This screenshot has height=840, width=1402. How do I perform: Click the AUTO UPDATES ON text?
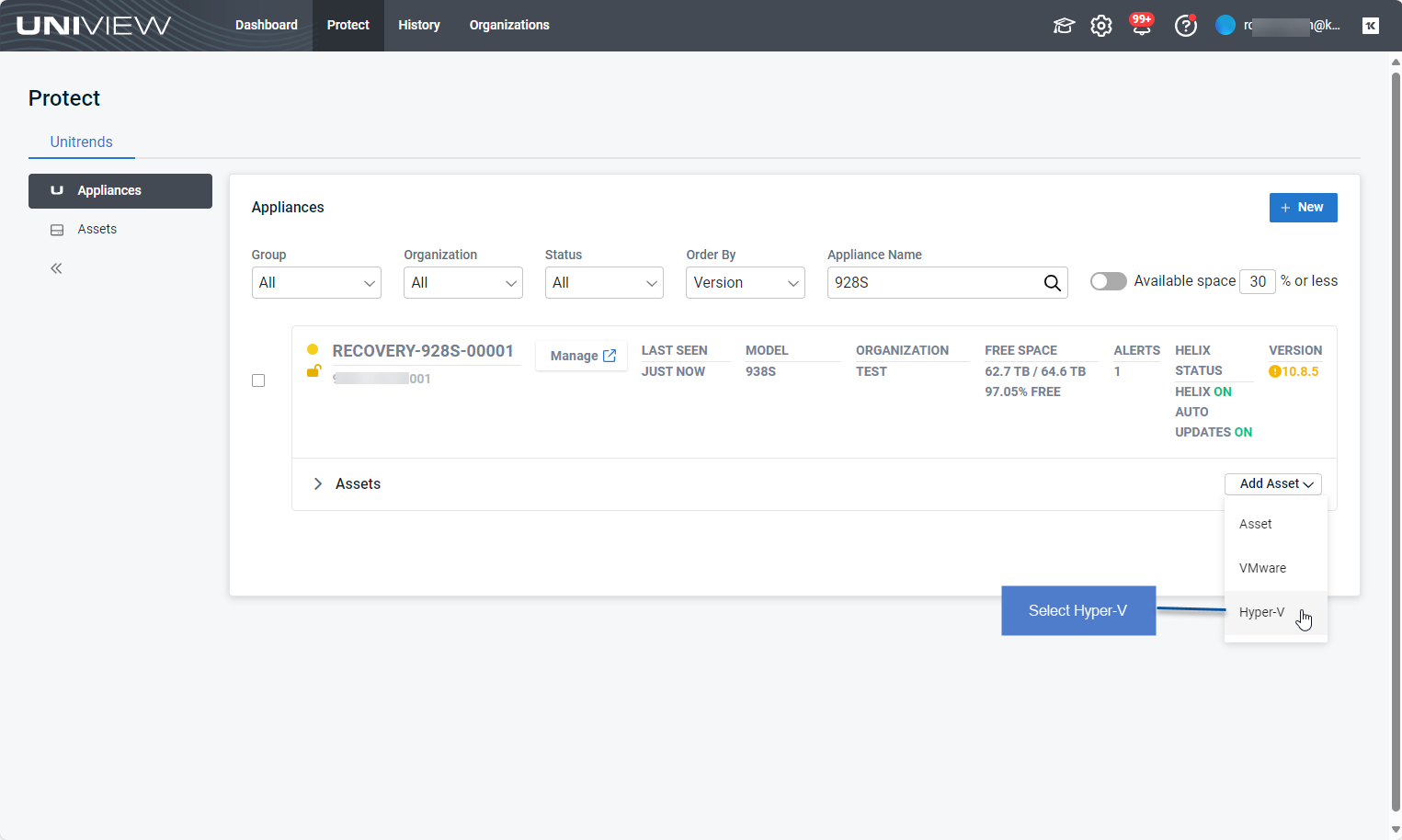[1214, 423]
